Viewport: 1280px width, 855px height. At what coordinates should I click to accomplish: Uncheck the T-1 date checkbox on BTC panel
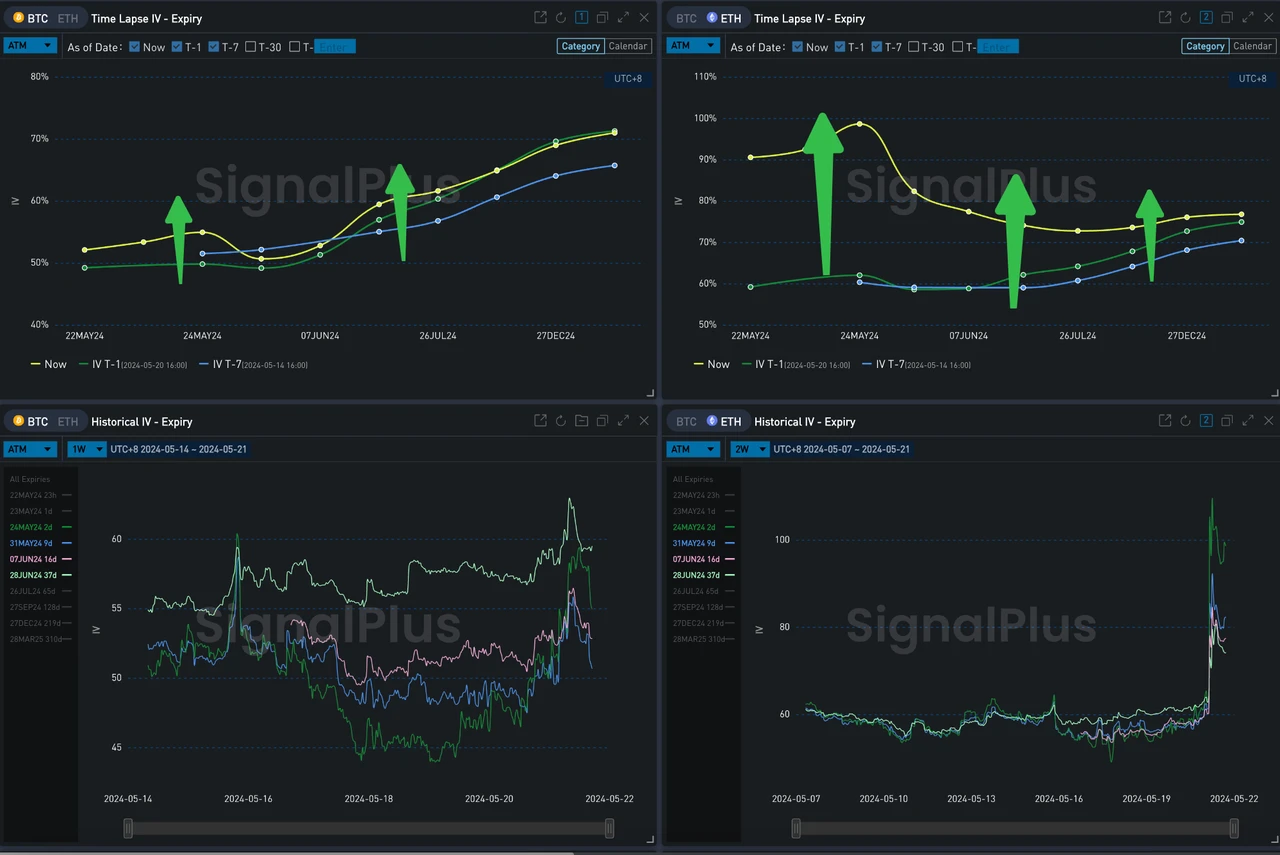click(176, 46)
